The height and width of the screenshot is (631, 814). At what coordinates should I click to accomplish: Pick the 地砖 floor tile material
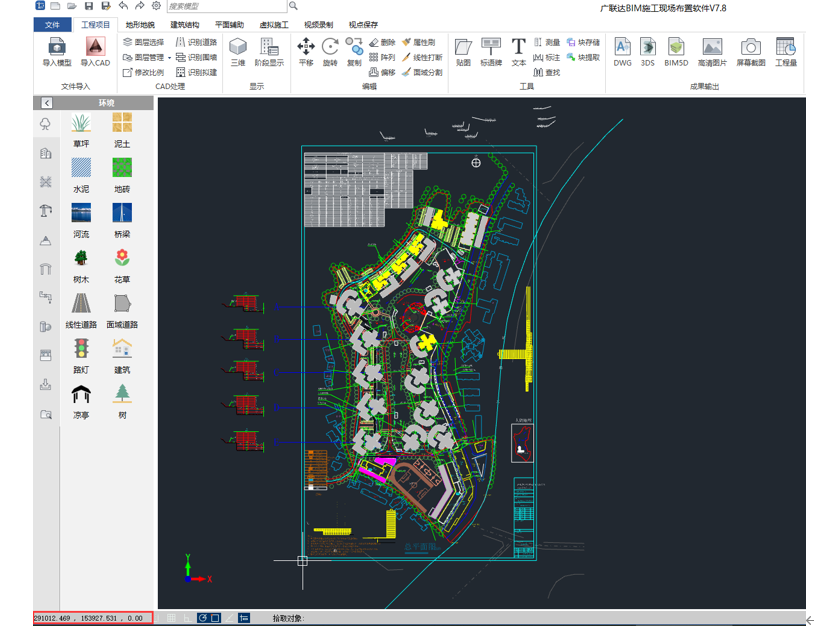coord(122,176)
